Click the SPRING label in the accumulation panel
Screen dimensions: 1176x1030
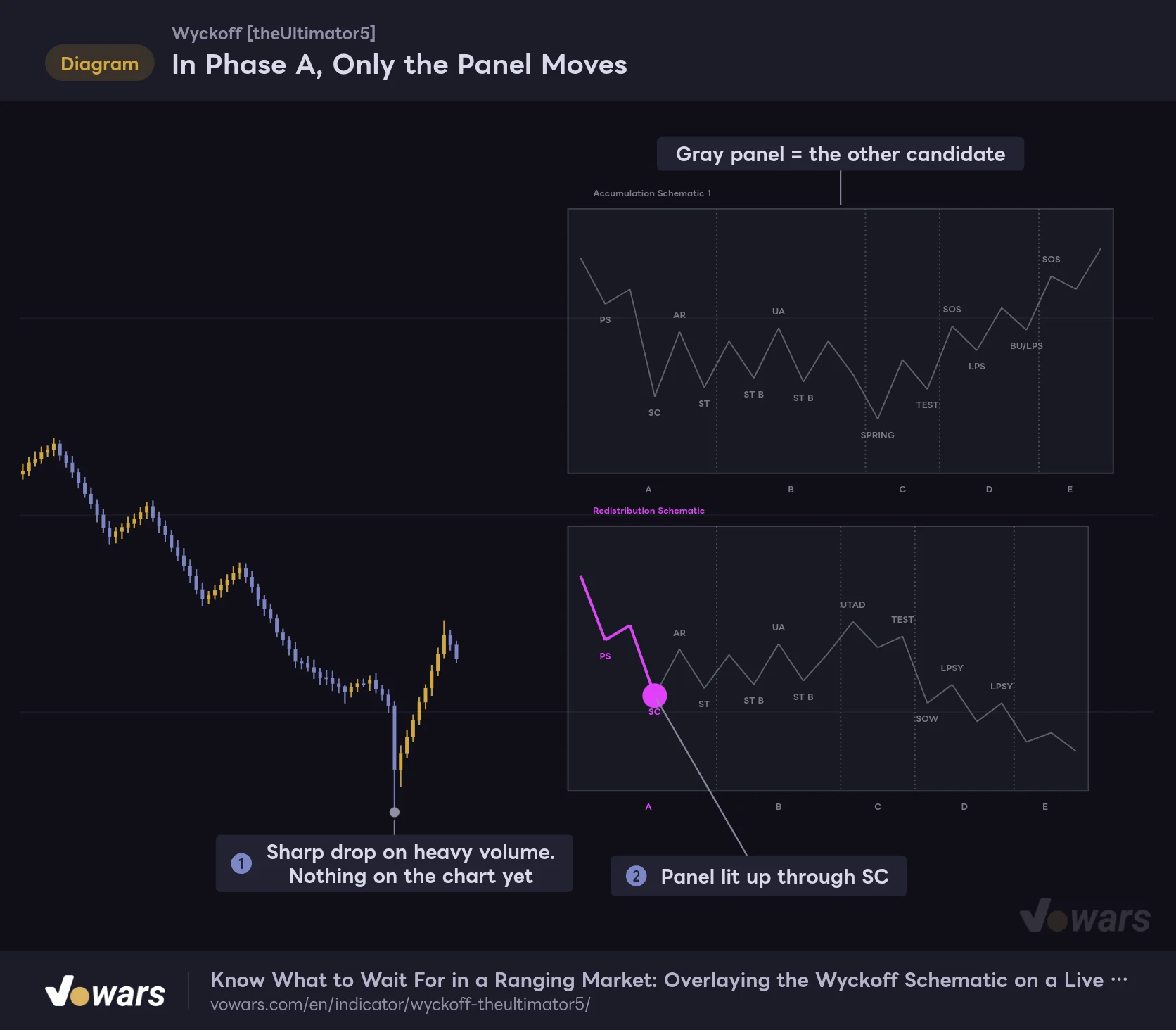[x=877, y=435]
